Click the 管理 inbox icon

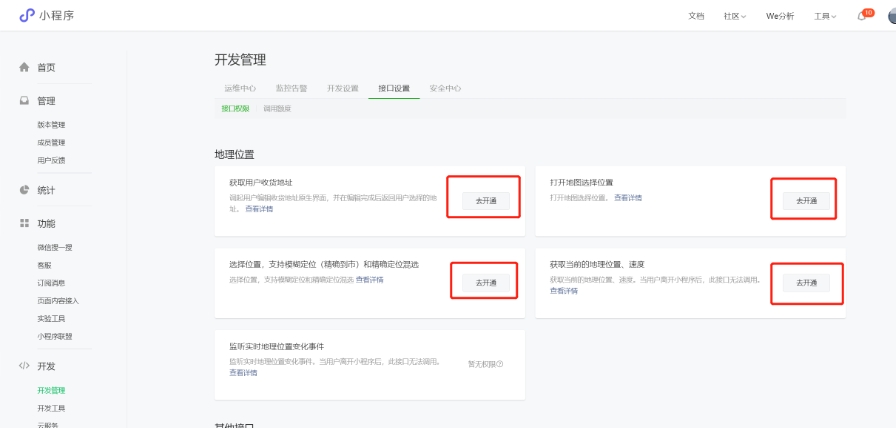pyautogui.click(x=24, y=101)
